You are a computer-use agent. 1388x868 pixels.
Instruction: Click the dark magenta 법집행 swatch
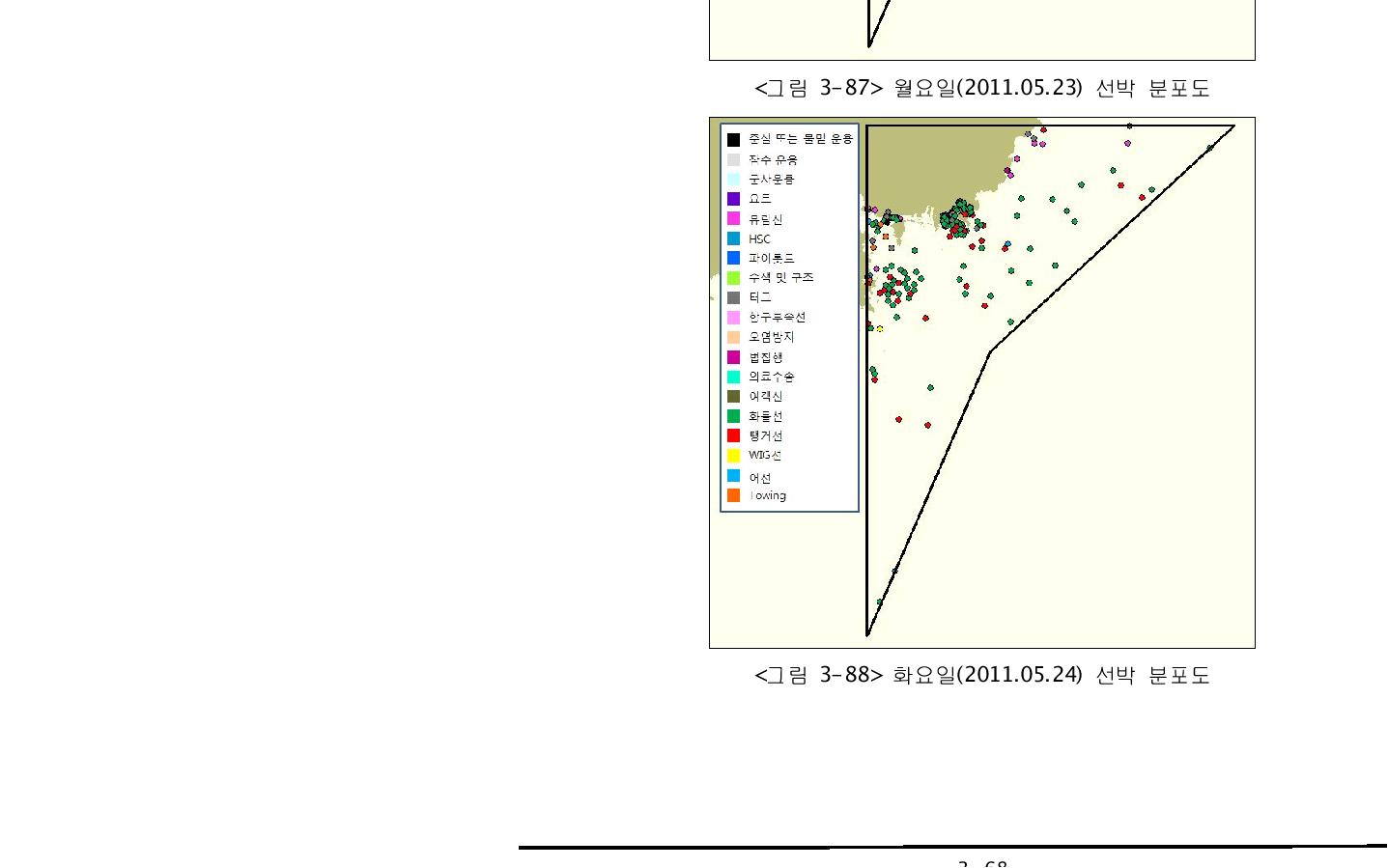734,357
